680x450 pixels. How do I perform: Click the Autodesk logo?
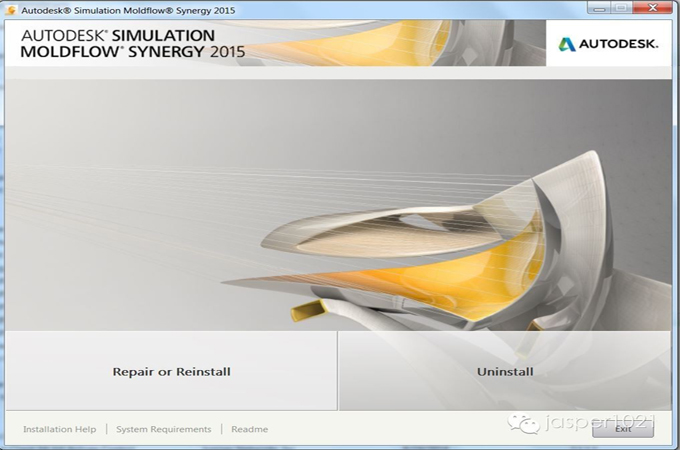click(x=608, y=44)
